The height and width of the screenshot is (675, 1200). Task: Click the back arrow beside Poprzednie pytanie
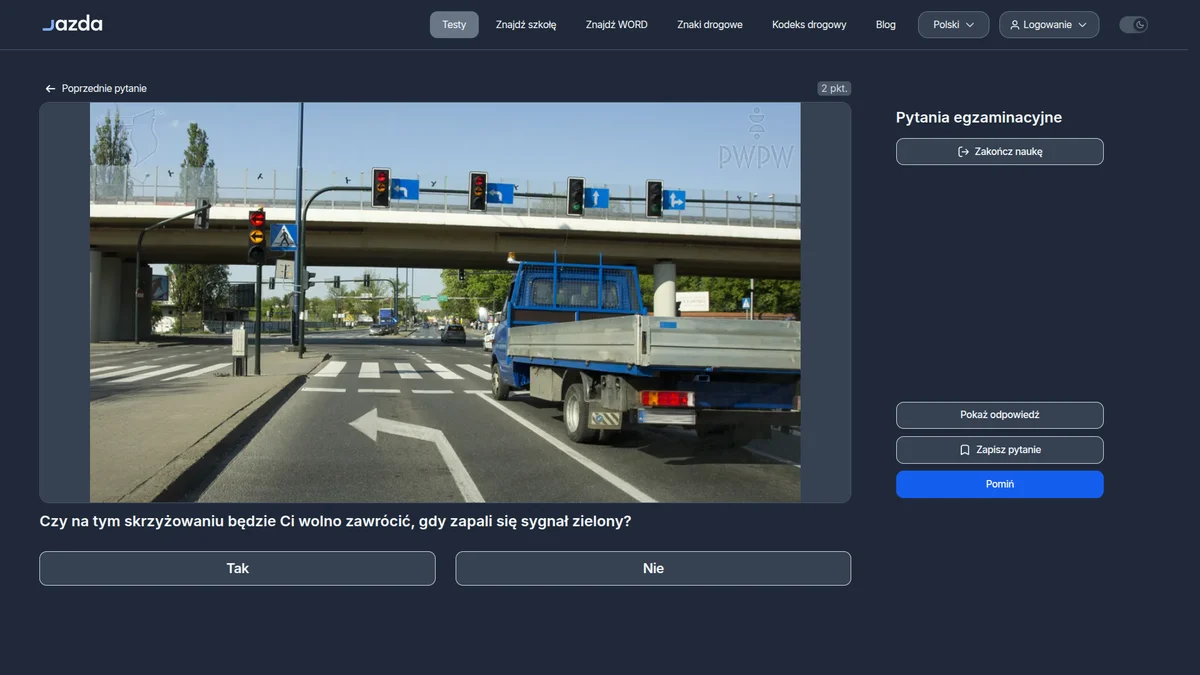pyautogui.click(x=50, y=89)
